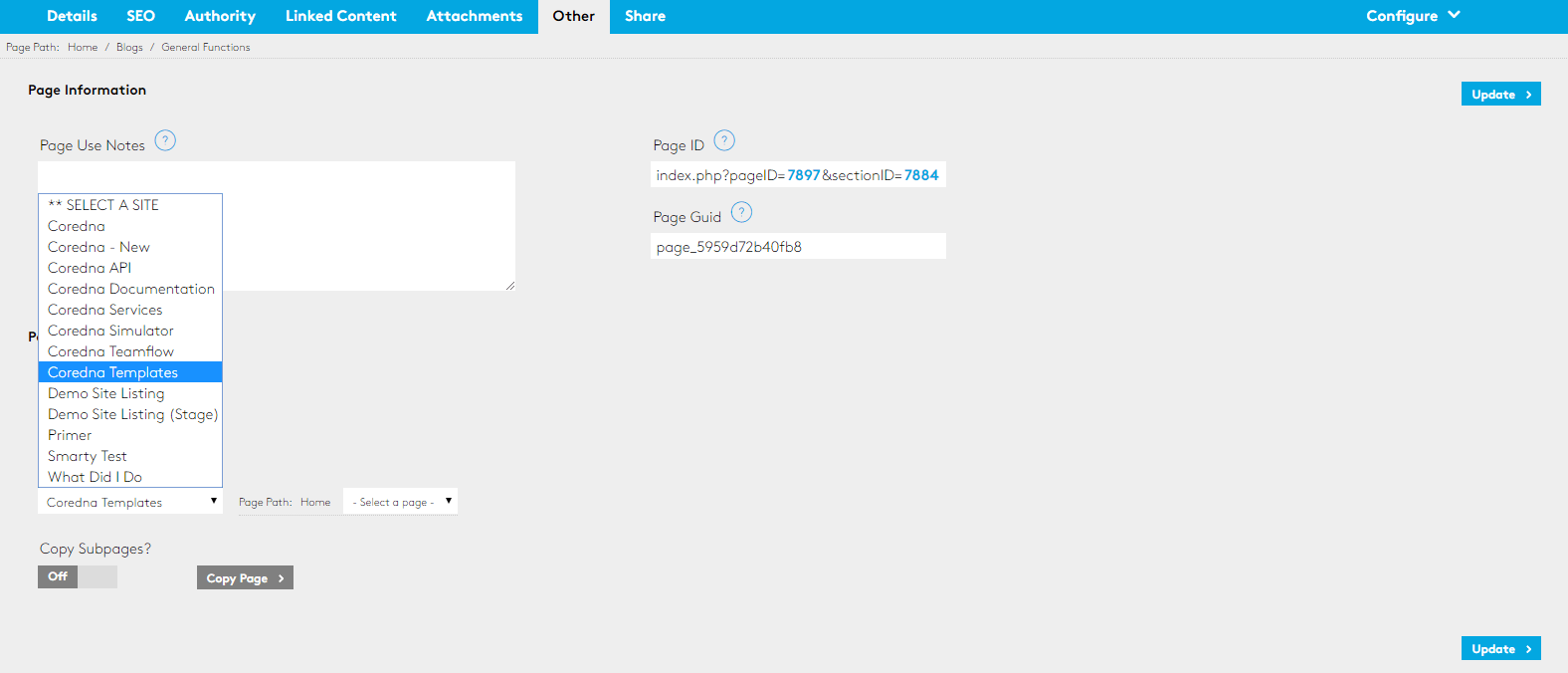Open the 'Select a page' dropdown
Image resolution: width=1568 pixels, height=673 pixels.
tap(400, 502)
